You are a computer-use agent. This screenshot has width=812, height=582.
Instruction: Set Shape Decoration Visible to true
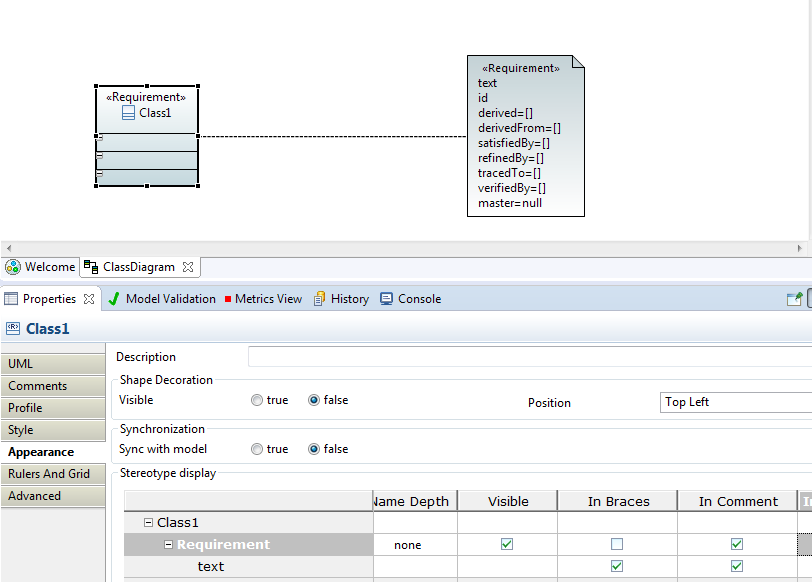(x=257, y=400)
